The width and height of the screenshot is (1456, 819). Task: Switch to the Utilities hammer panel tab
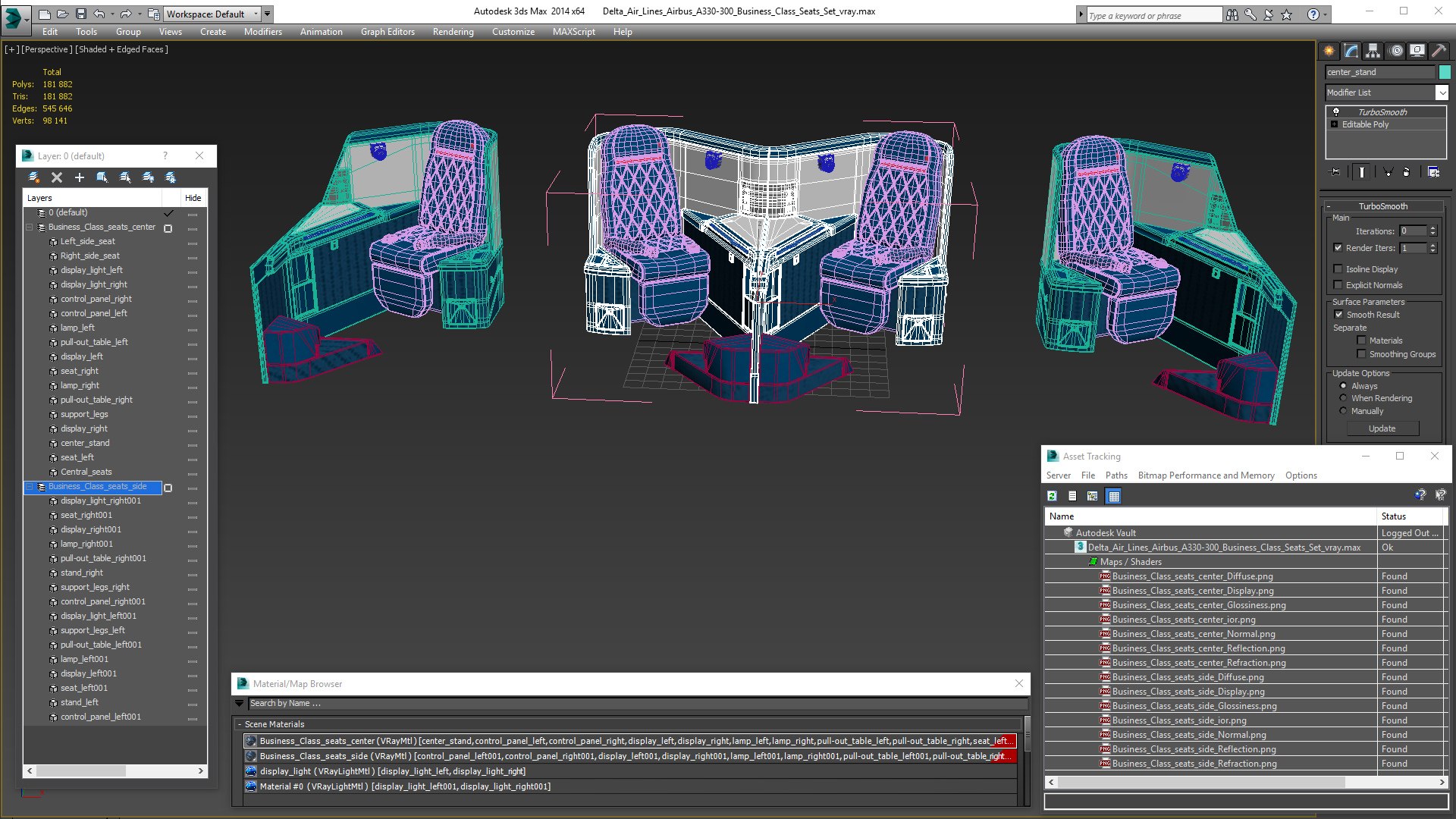point(1439,51)
